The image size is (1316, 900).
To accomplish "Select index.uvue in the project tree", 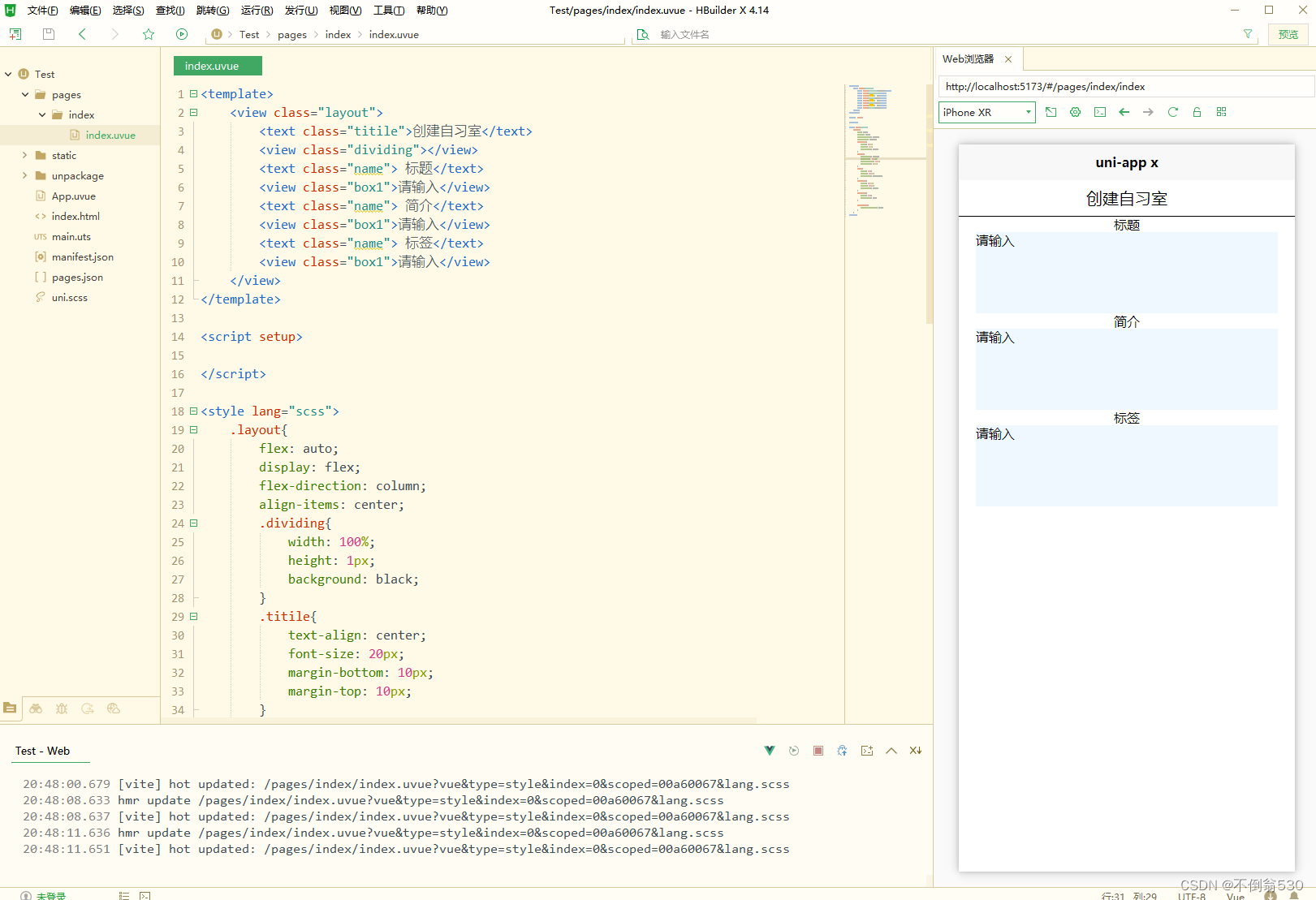I will point(110,136).
